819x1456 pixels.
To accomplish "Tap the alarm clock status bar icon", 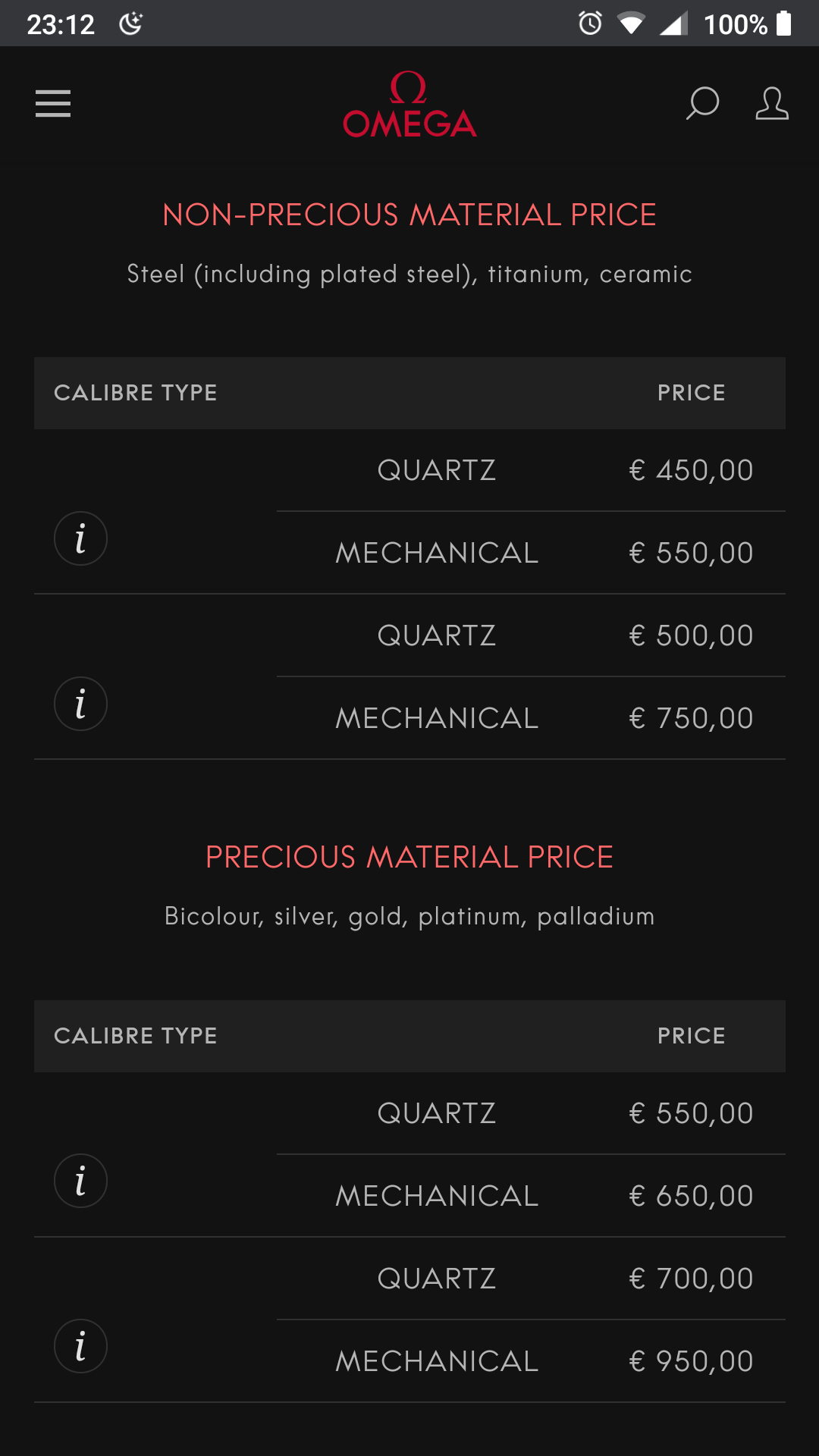I will pyautogui.click(x=590, y=24).
